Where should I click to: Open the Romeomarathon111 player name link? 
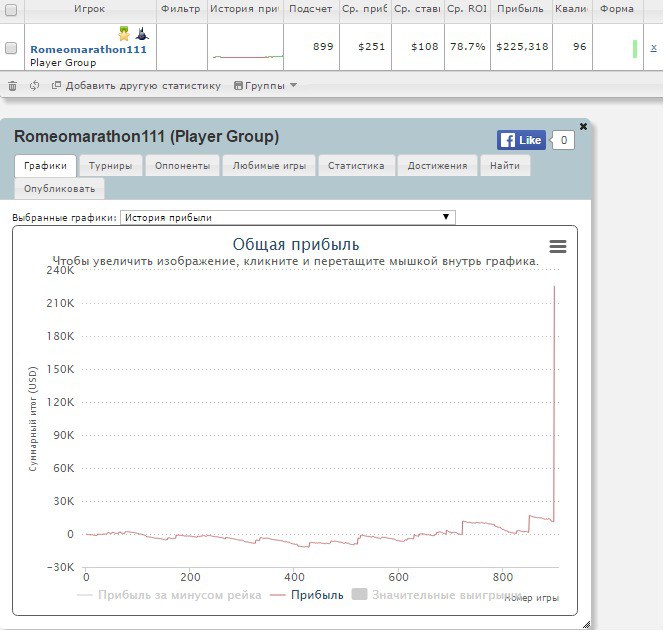click(x=88, y=49)
